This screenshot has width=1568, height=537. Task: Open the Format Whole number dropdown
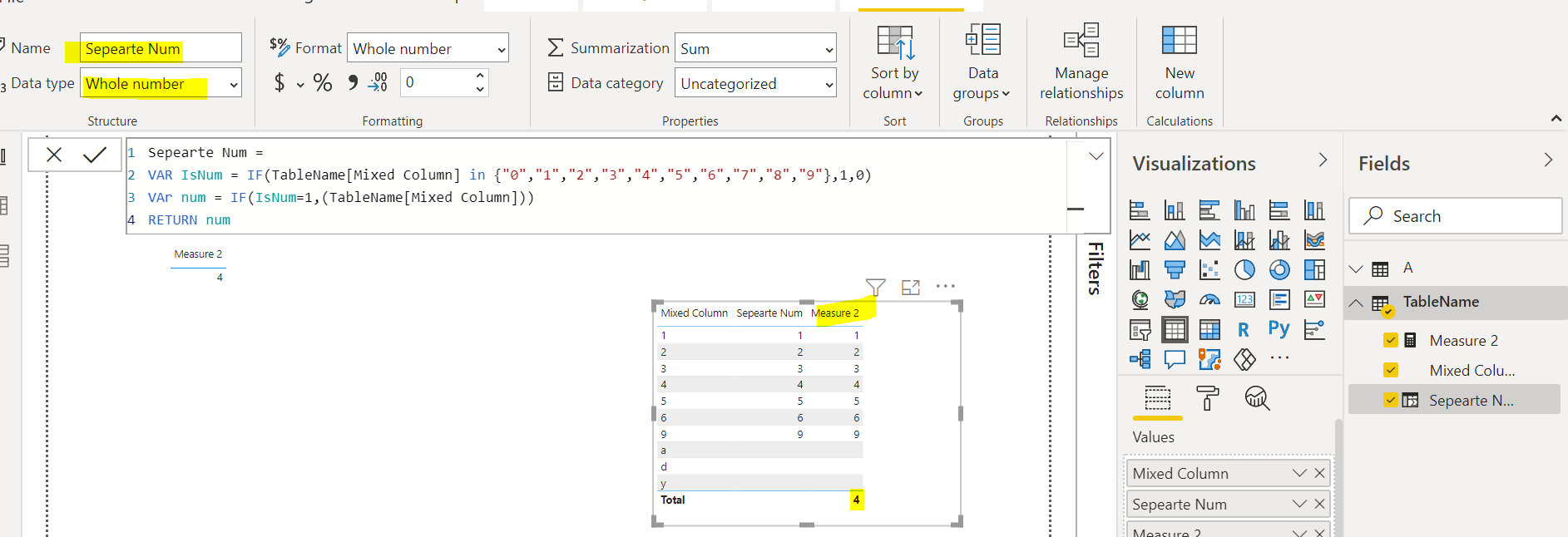tap(428, 48)
